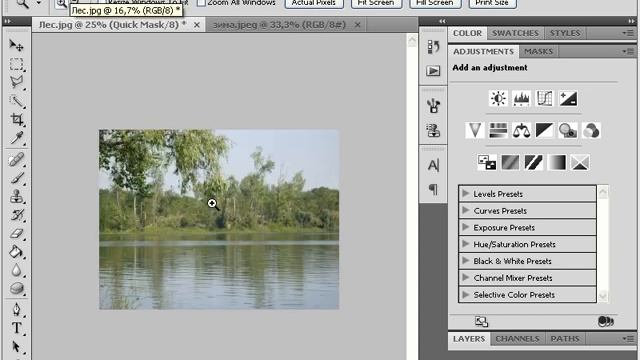The width and height of the screenshot is (640, 360).
Task: Select the Magic Wand tool
Action: [16, 101]
